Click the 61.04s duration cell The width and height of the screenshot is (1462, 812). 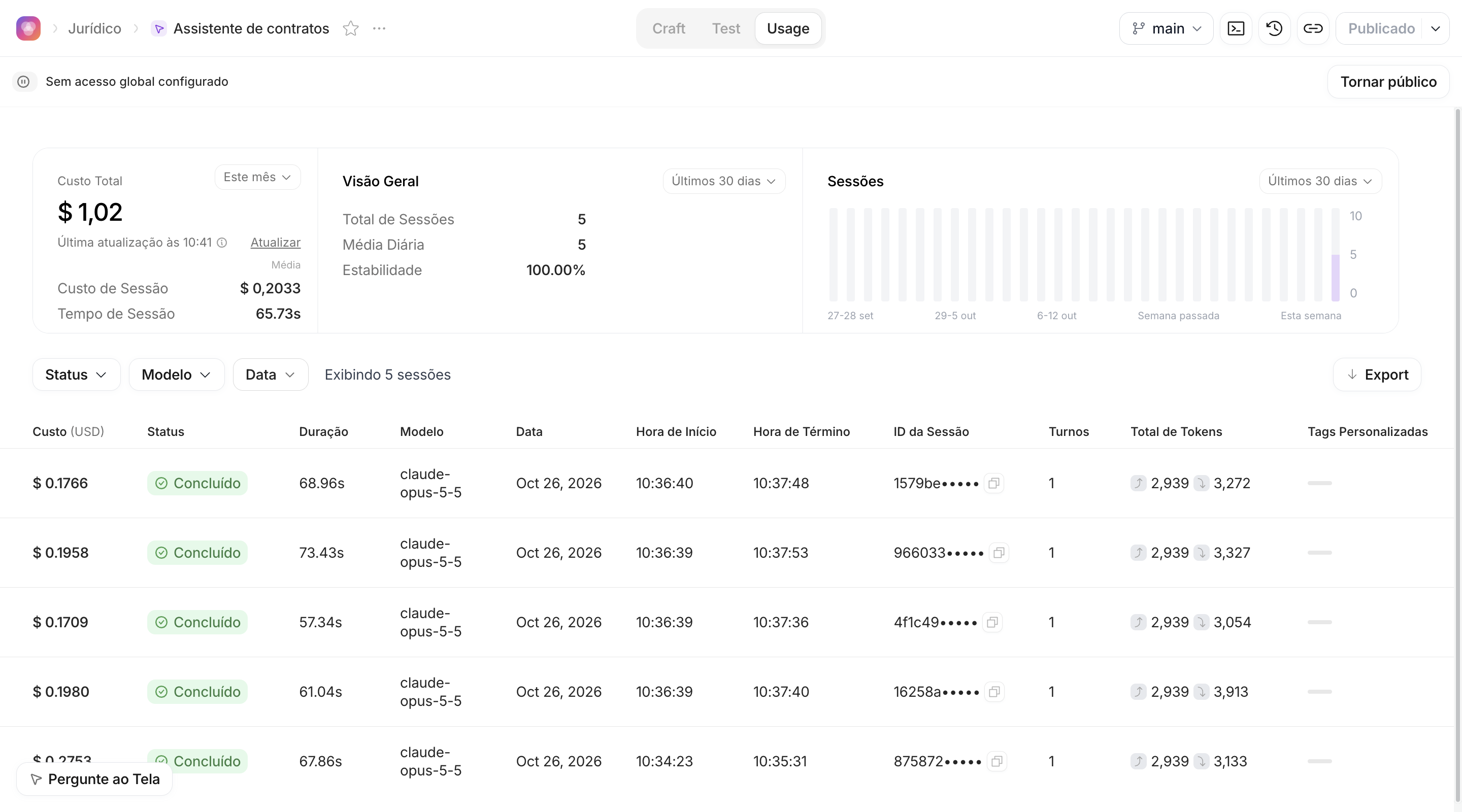pos(321,692)
